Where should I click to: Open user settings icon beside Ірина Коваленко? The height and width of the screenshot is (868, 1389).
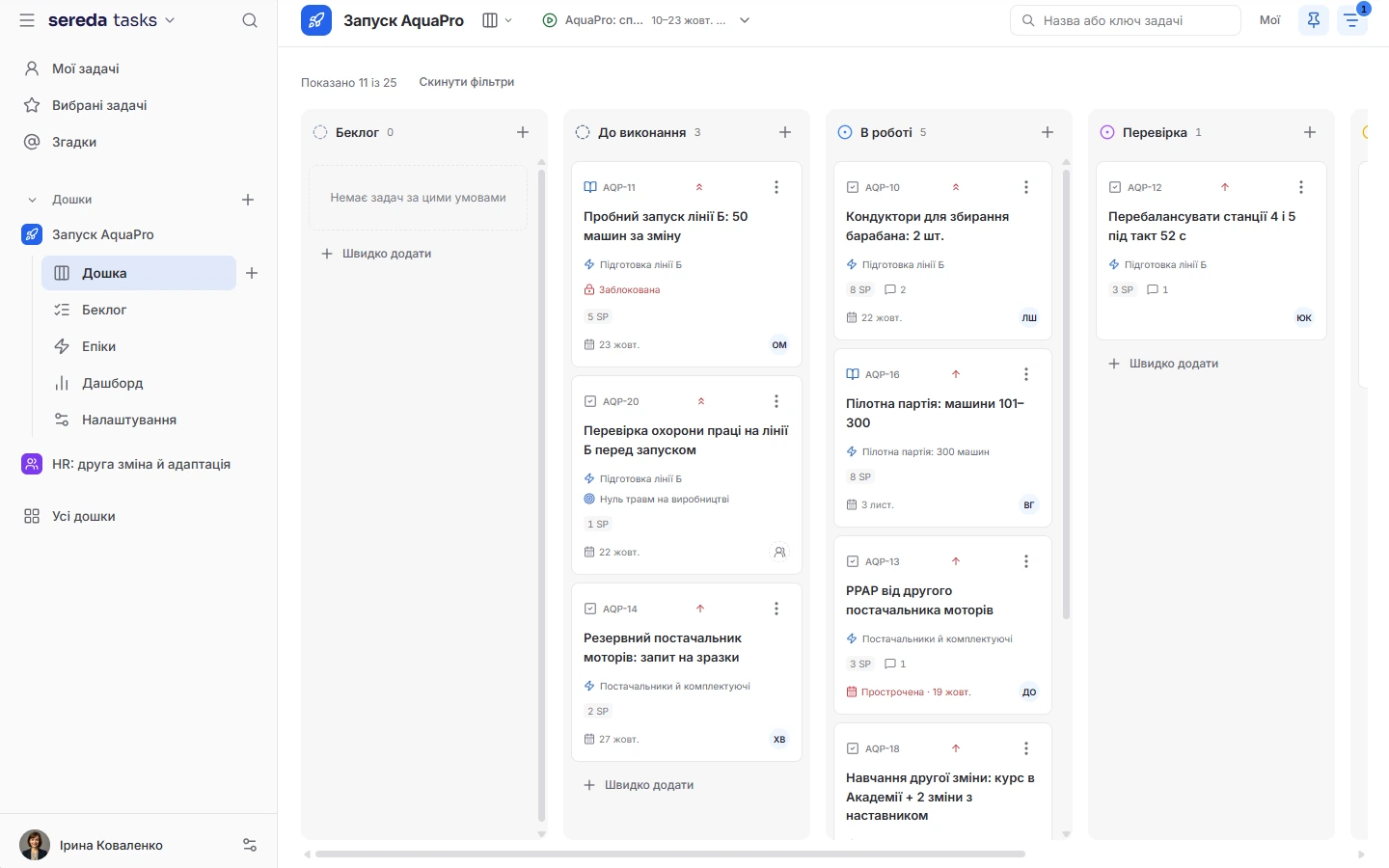click(250, 845)
